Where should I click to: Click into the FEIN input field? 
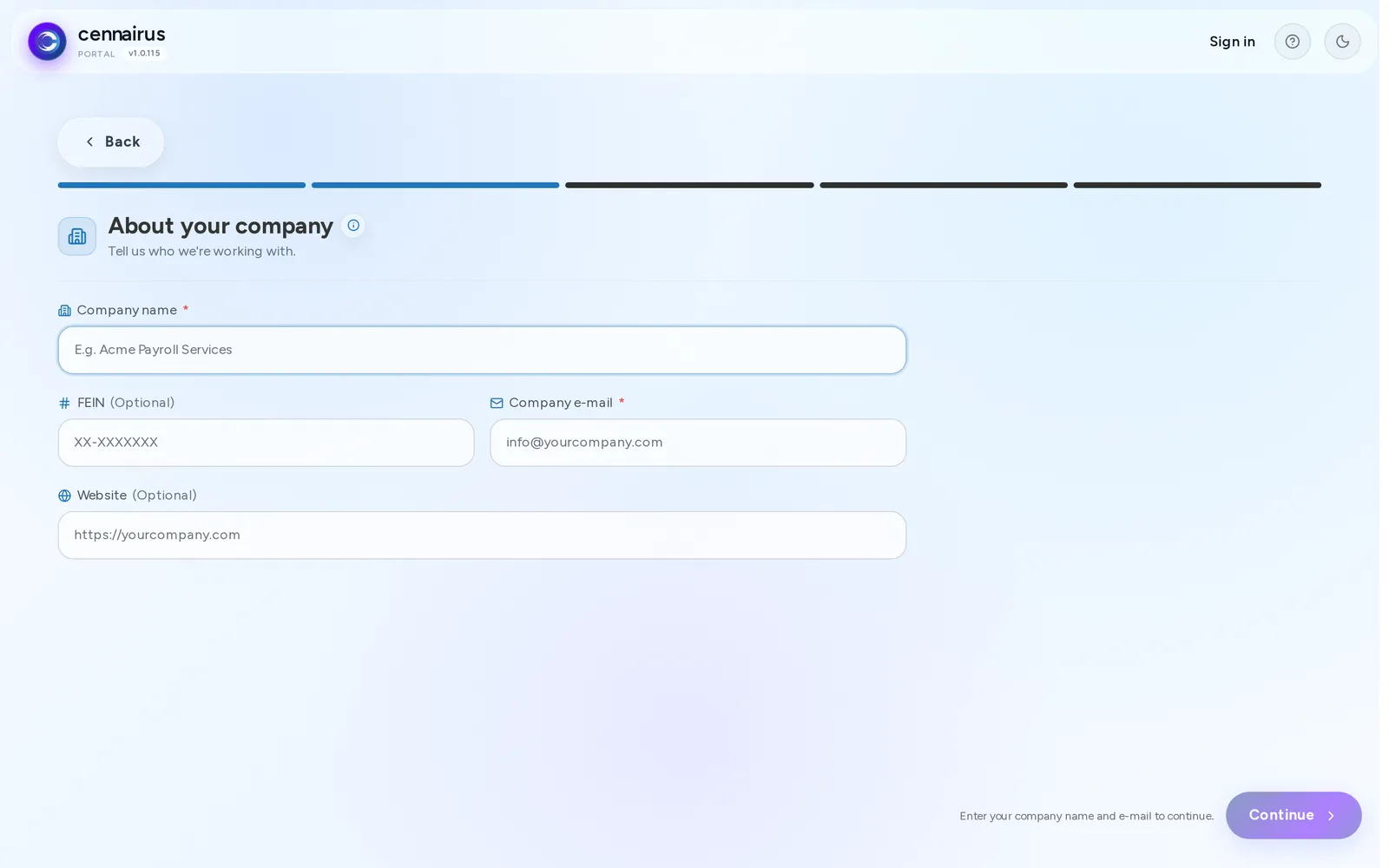click(266, 443)
